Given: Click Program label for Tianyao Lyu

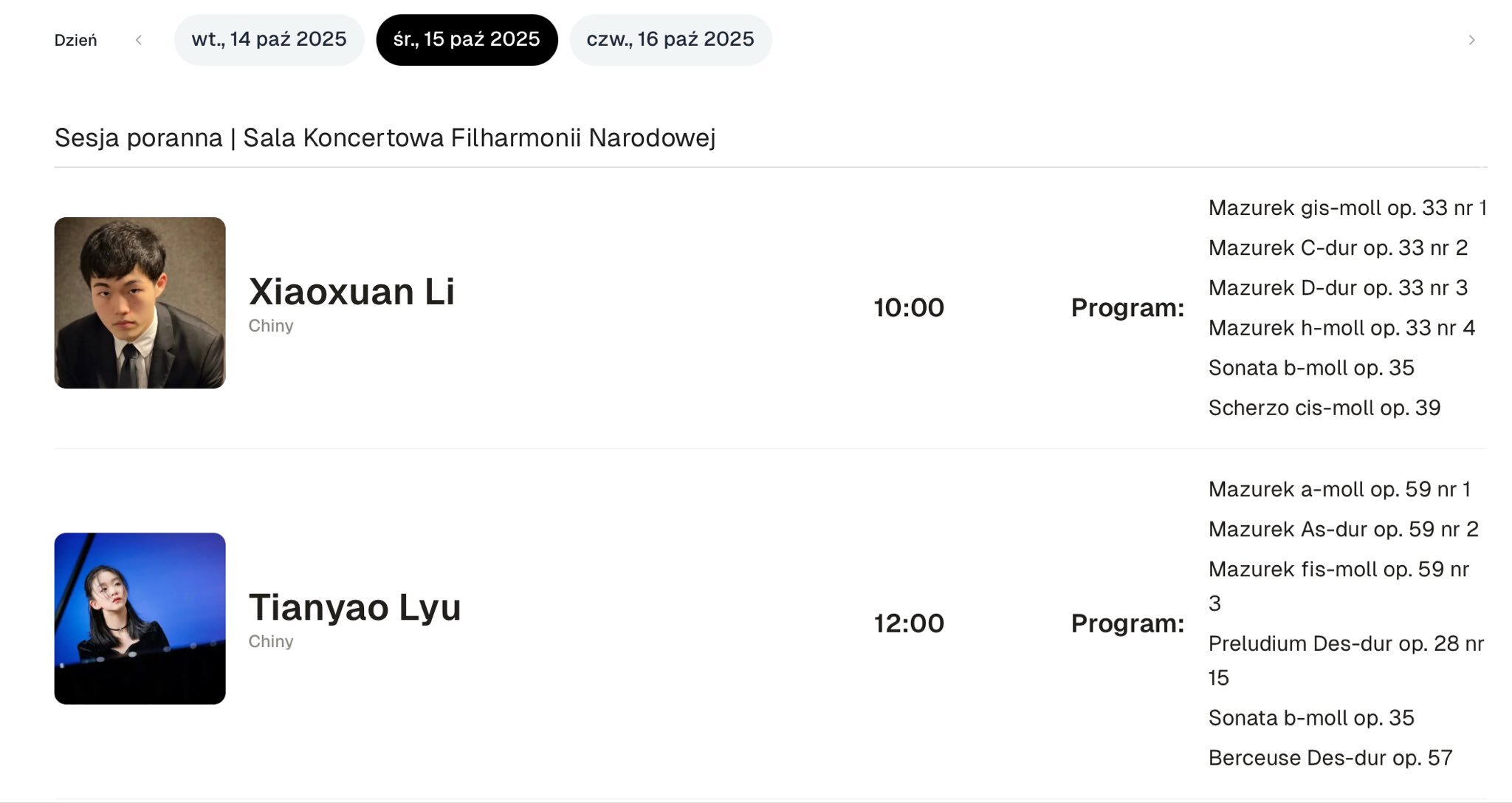Looking at the screenshot, I should click(1127, 623).
